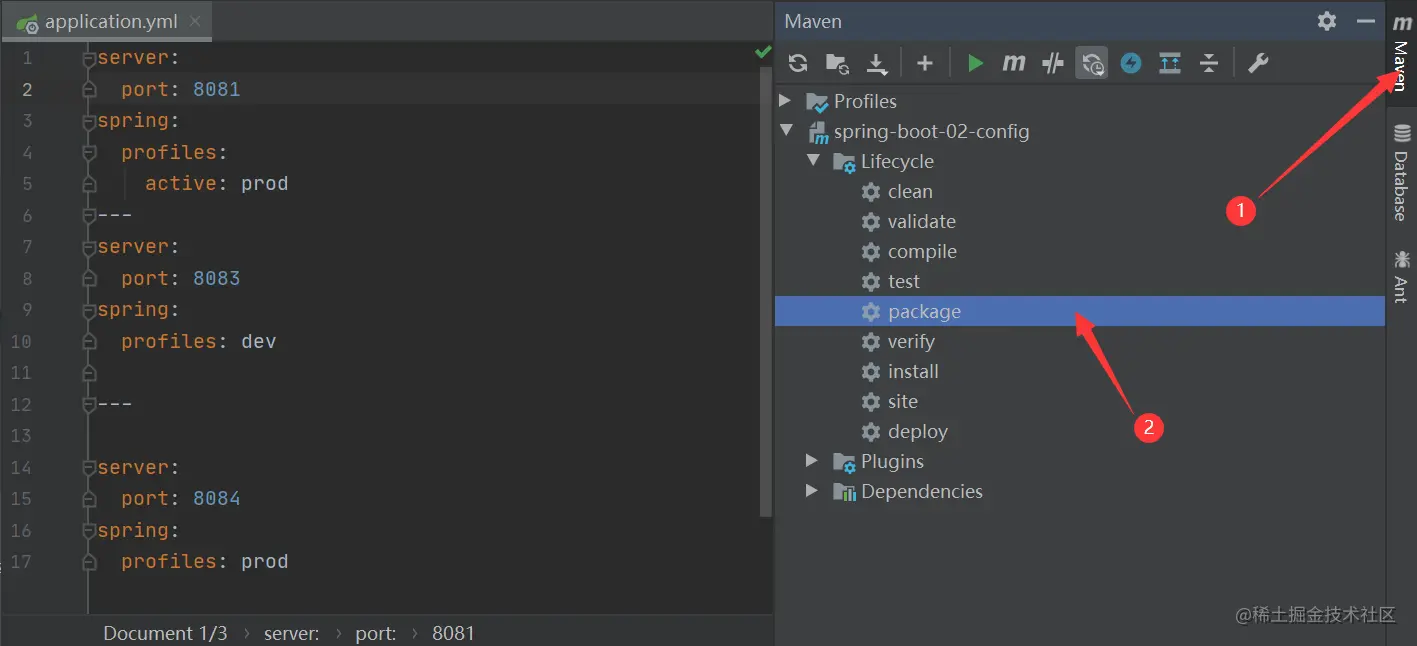Click Reload All Maven Projects icon
1417x646 pixels.
tap(798, 64)
